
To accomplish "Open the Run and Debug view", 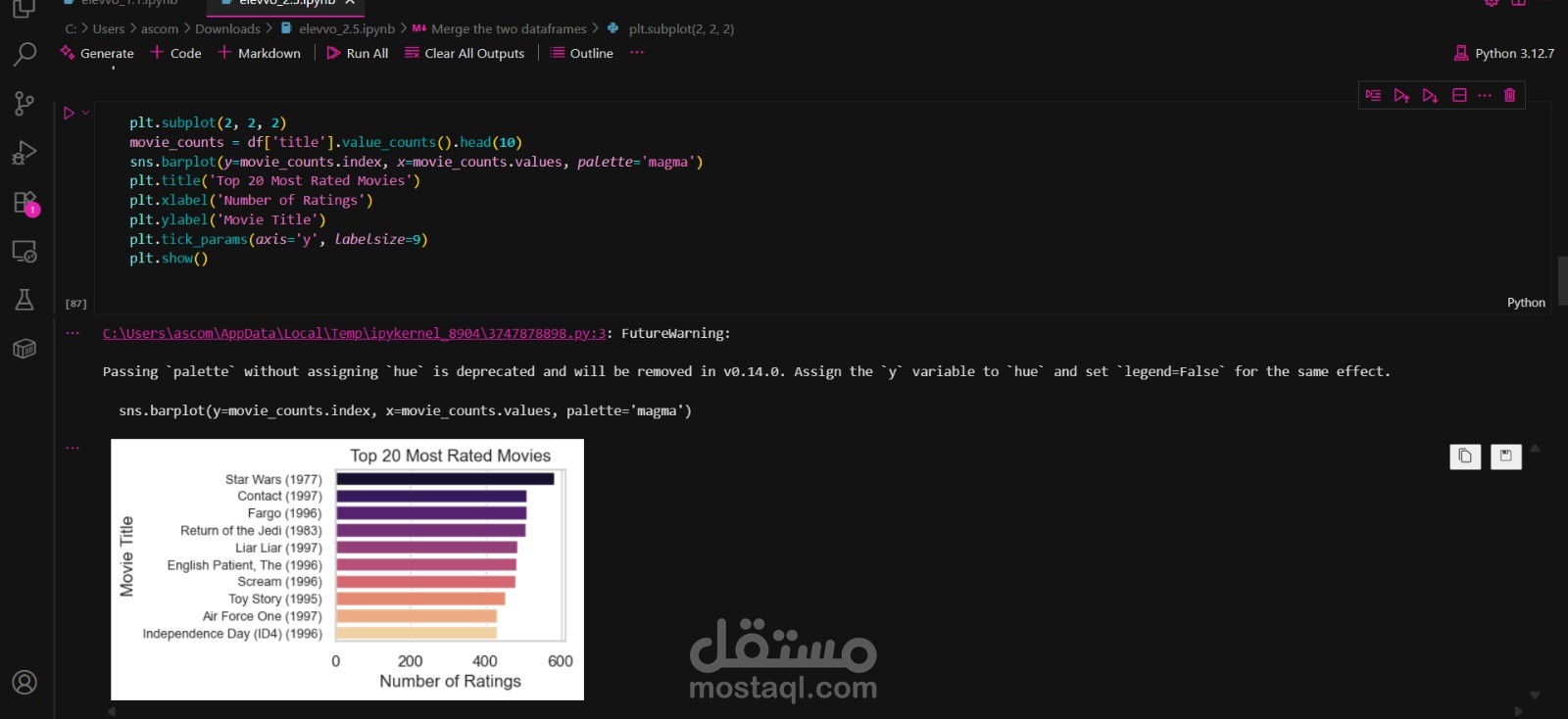I will 24,153.
